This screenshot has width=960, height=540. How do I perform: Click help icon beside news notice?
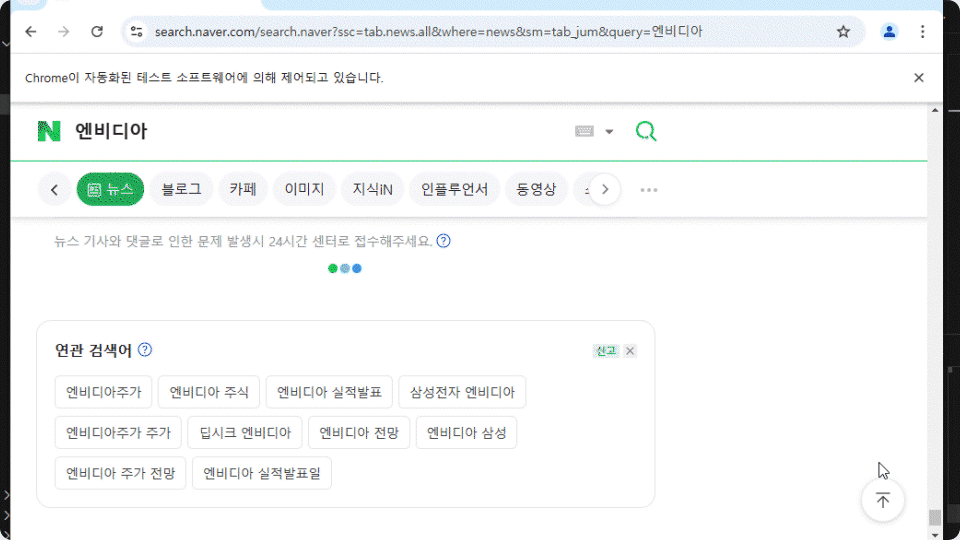(x=443, y=241)
